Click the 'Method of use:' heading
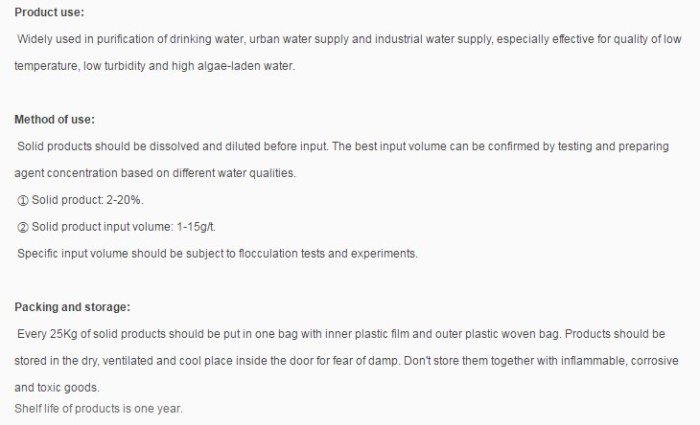This screenshot has width=700, height=425. [x=54, y=119]
